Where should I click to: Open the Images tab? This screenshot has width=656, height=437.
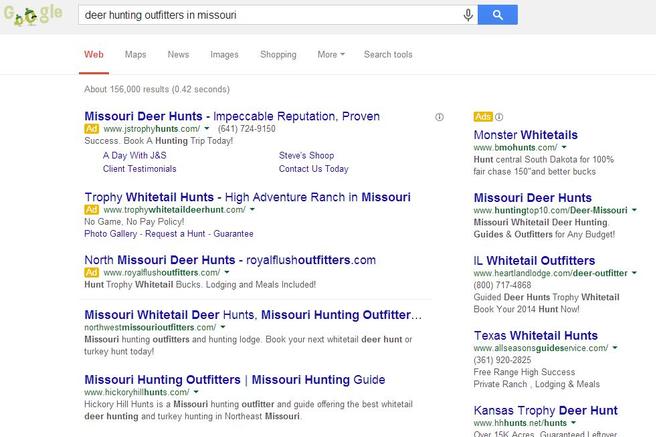click(224, 55)
